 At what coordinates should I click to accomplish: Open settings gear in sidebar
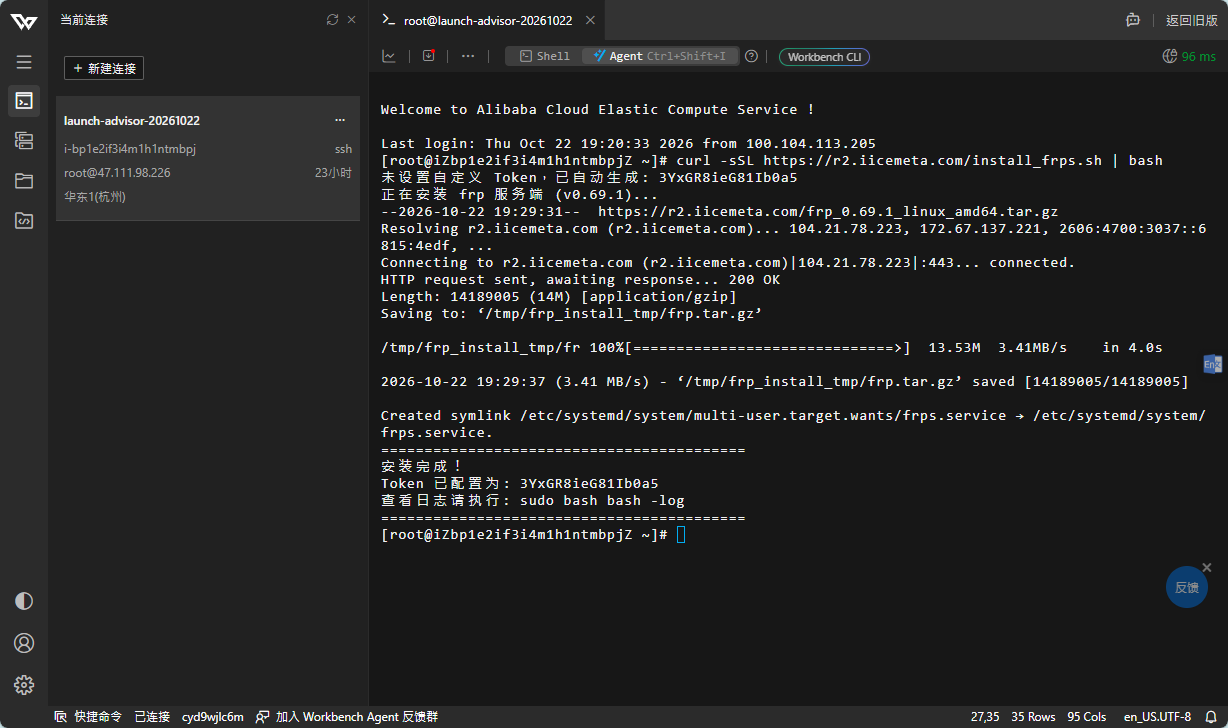[24, 685]
